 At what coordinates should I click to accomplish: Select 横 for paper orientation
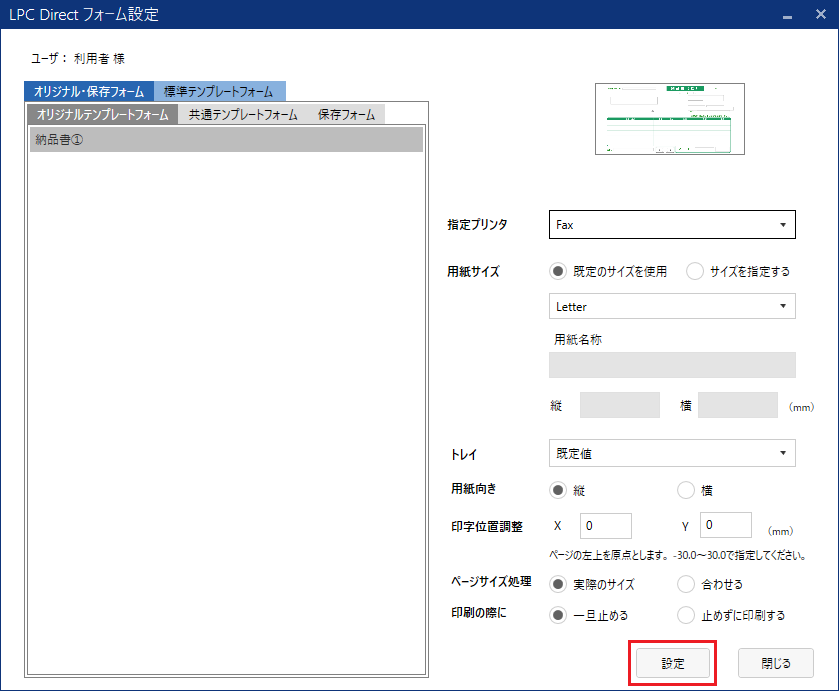tap(686, 489)
